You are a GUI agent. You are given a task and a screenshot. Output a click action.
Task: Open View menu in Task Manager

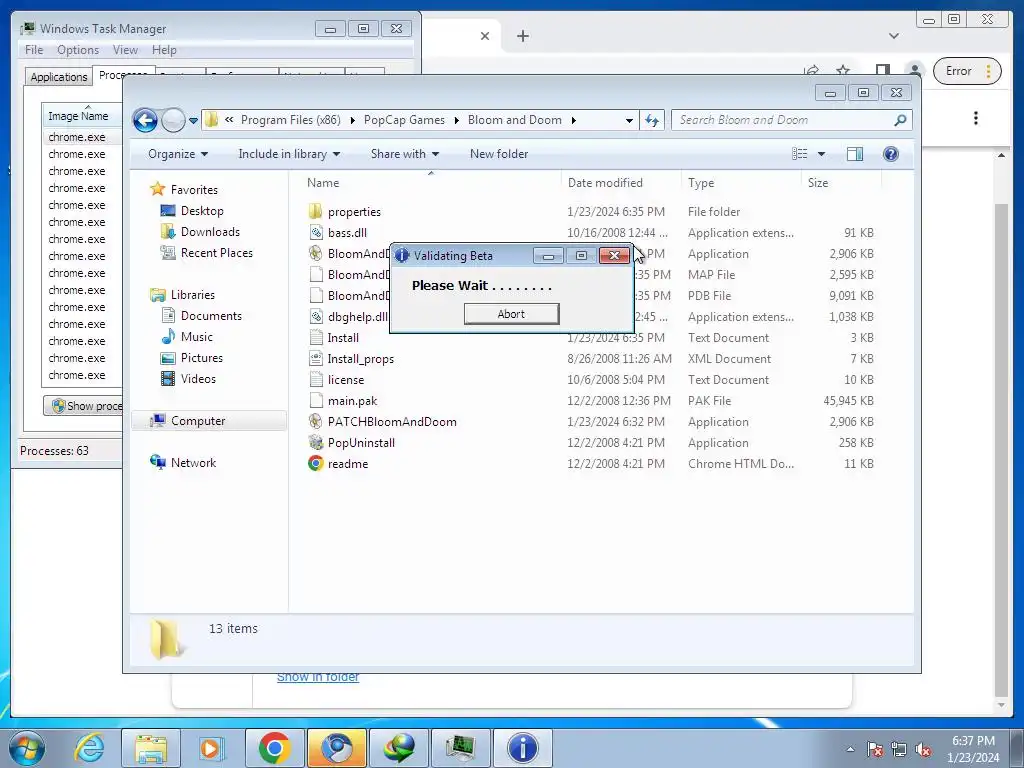[125, 50]
